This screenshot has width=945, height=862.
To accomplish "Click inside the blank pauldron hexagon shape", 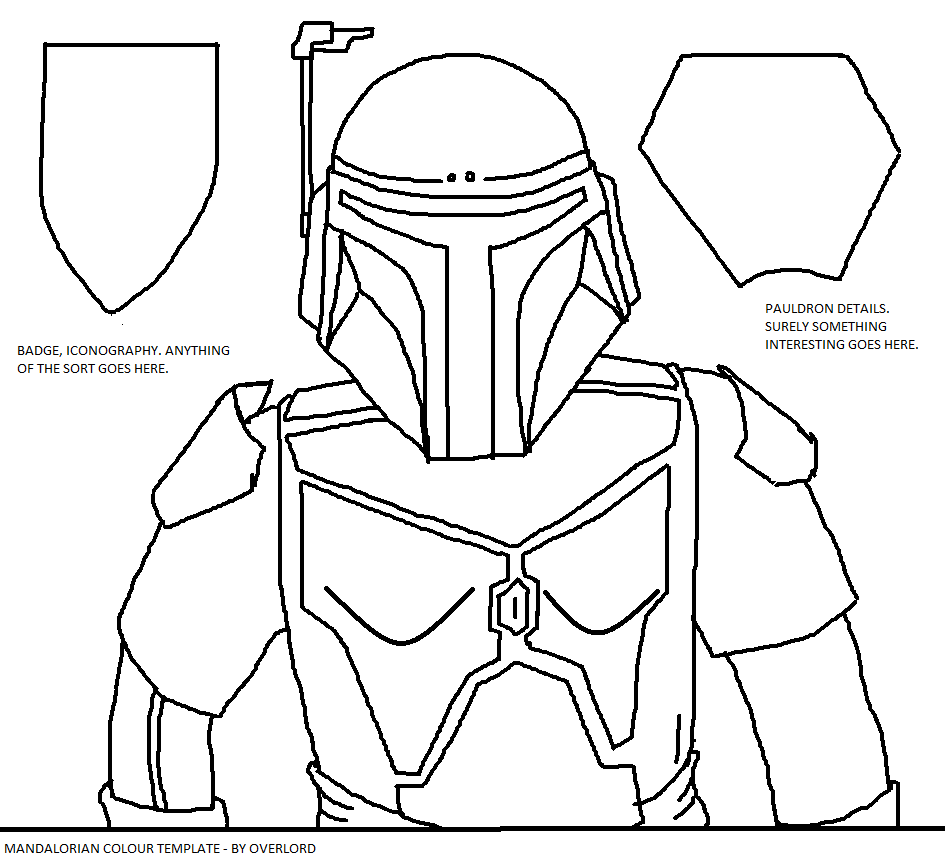I will pos(768,165).
